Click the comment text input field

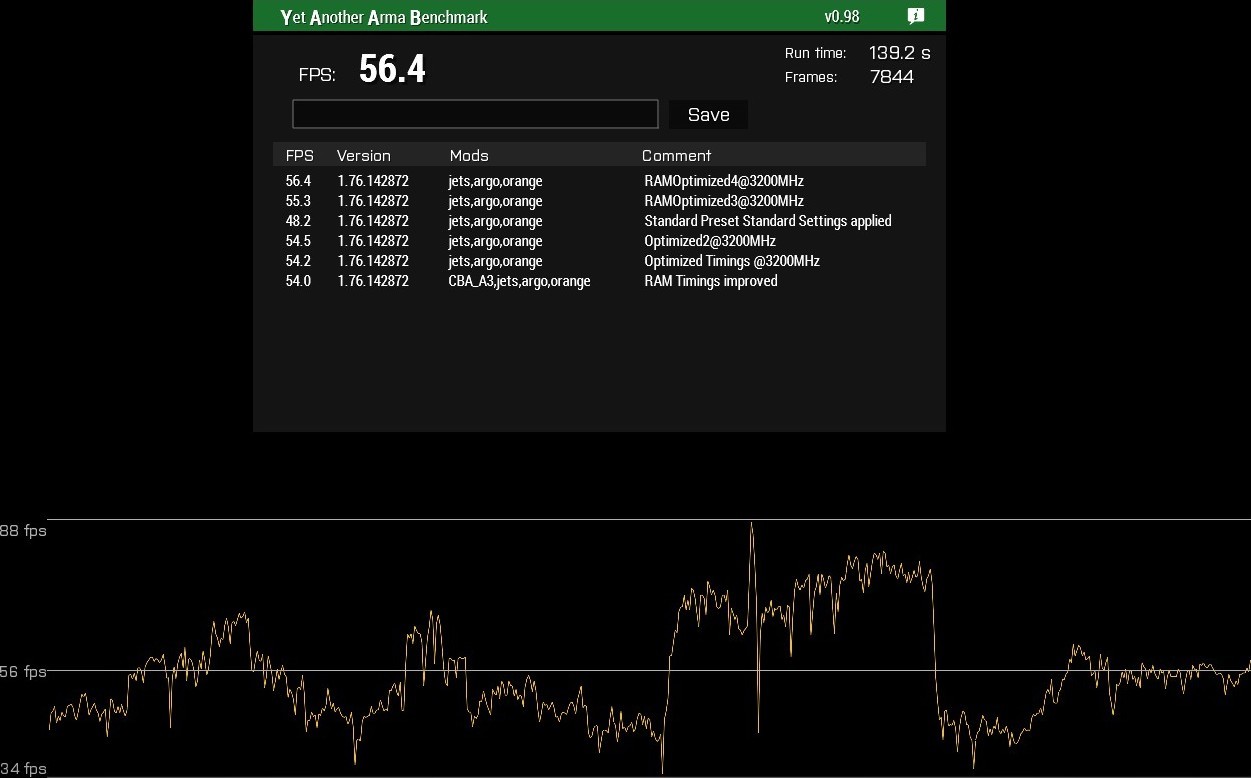tap(475, 114)
